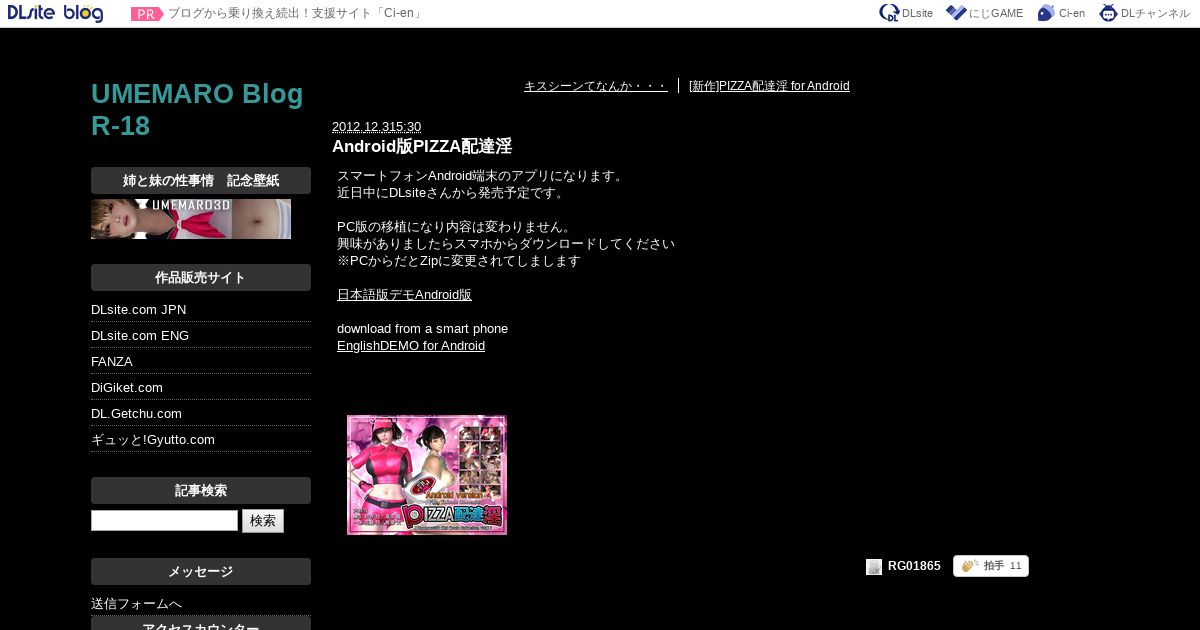Open the RG01865 author link

click(914, 566)
